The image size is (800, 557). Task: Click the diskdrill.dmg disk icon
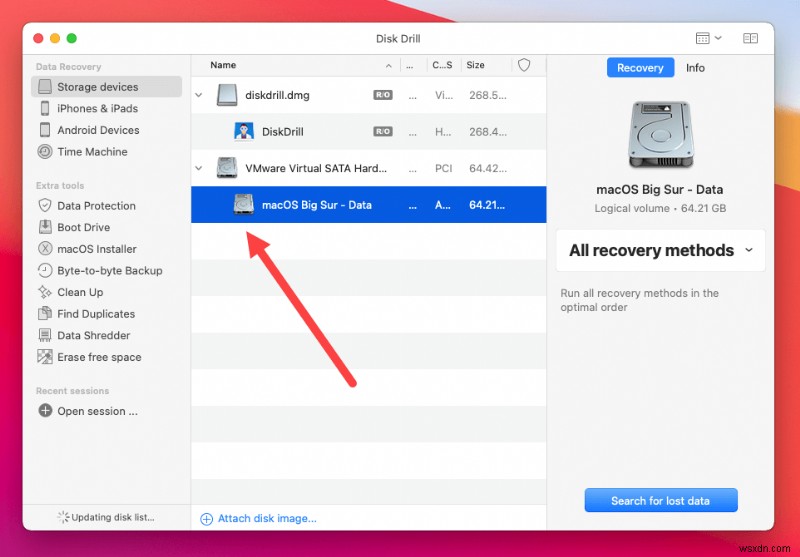(227, 95)
